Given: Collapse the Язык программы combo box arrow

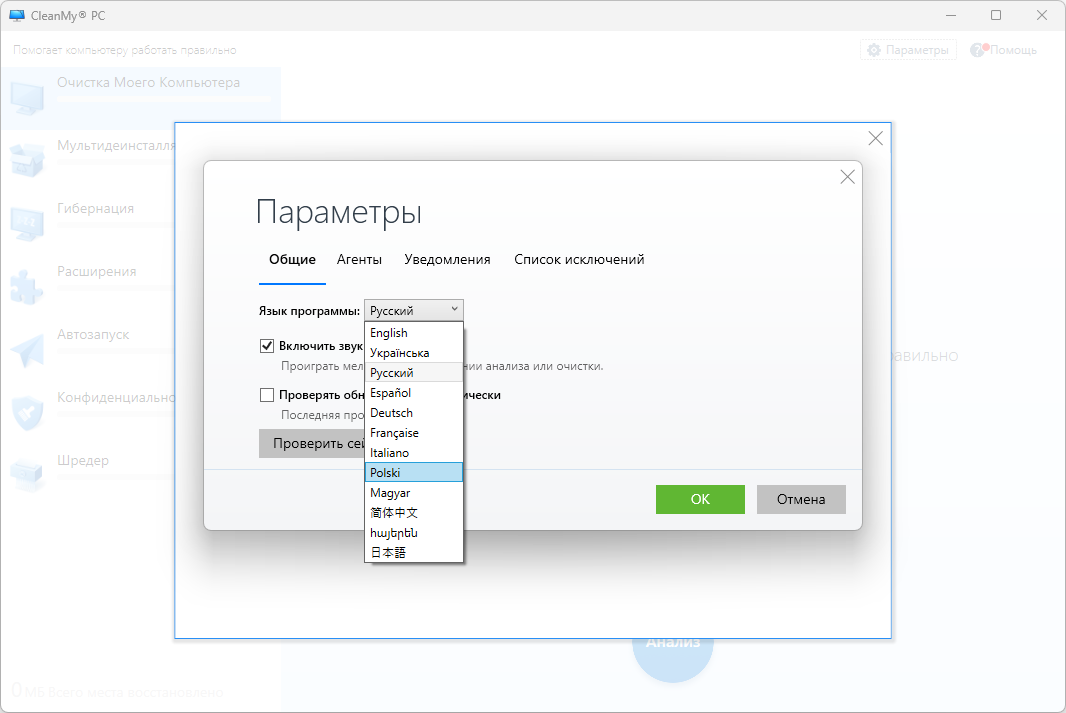Looking at the screenshot, I should (x=454, y=310).
